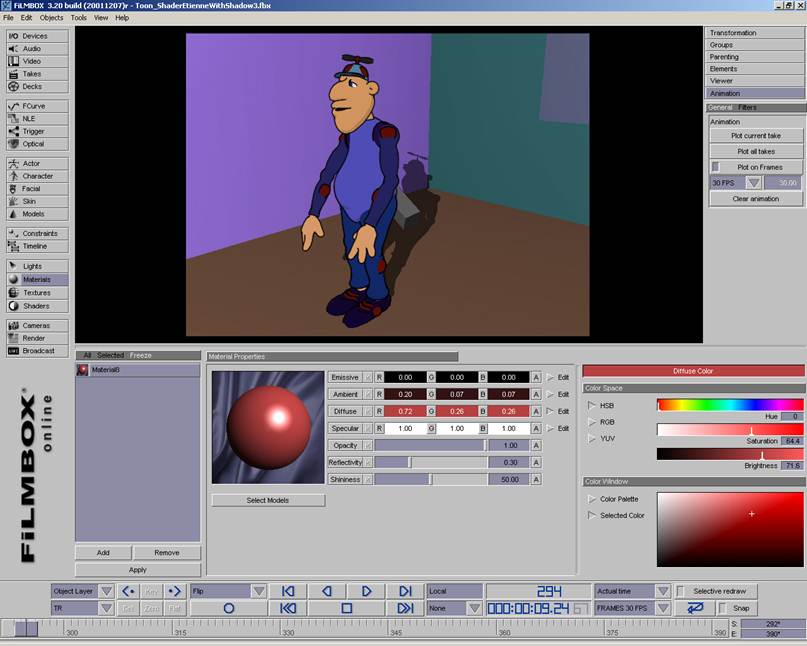This screenshot has width=807, height=646.
Task: Open the Takes panel
Action: tap(37, 74)
